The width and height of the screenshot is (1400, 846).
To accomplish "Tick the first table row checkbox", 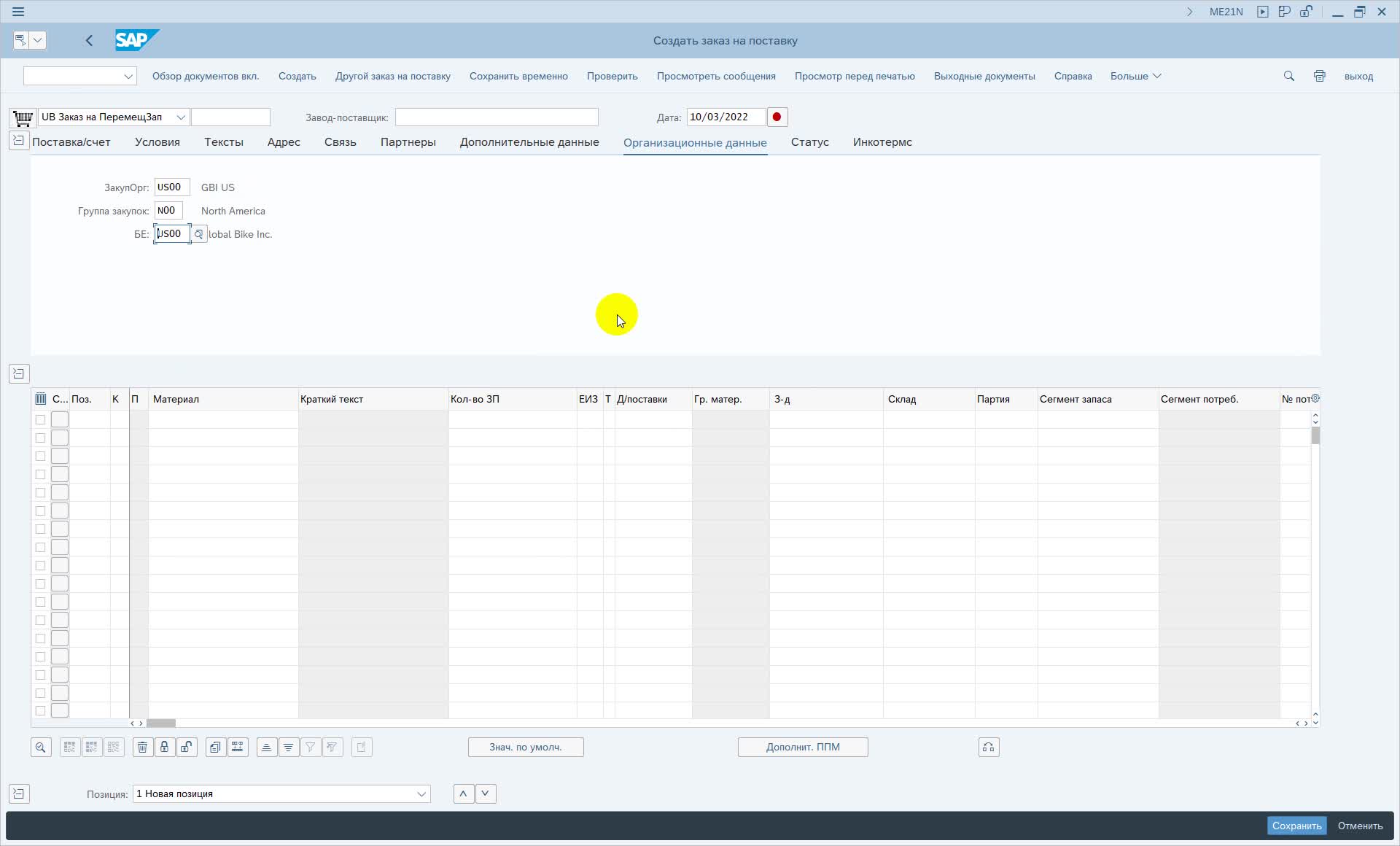I will coord(40,419).
